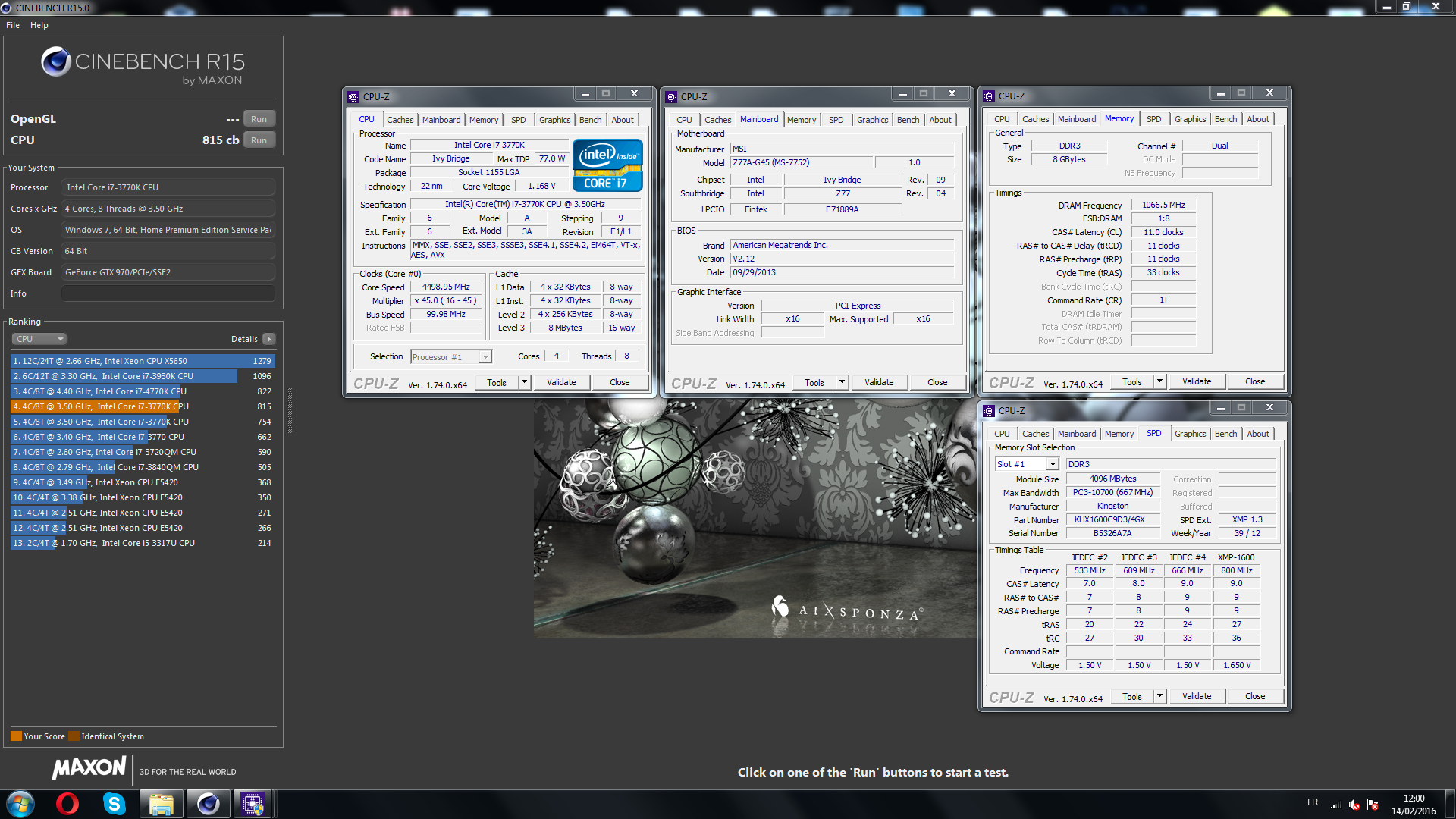The height and width of the screenshot is (819, 1456).
Task: Switch to the CPU-Z taskbar icon
Action: (x=253, y=804)
